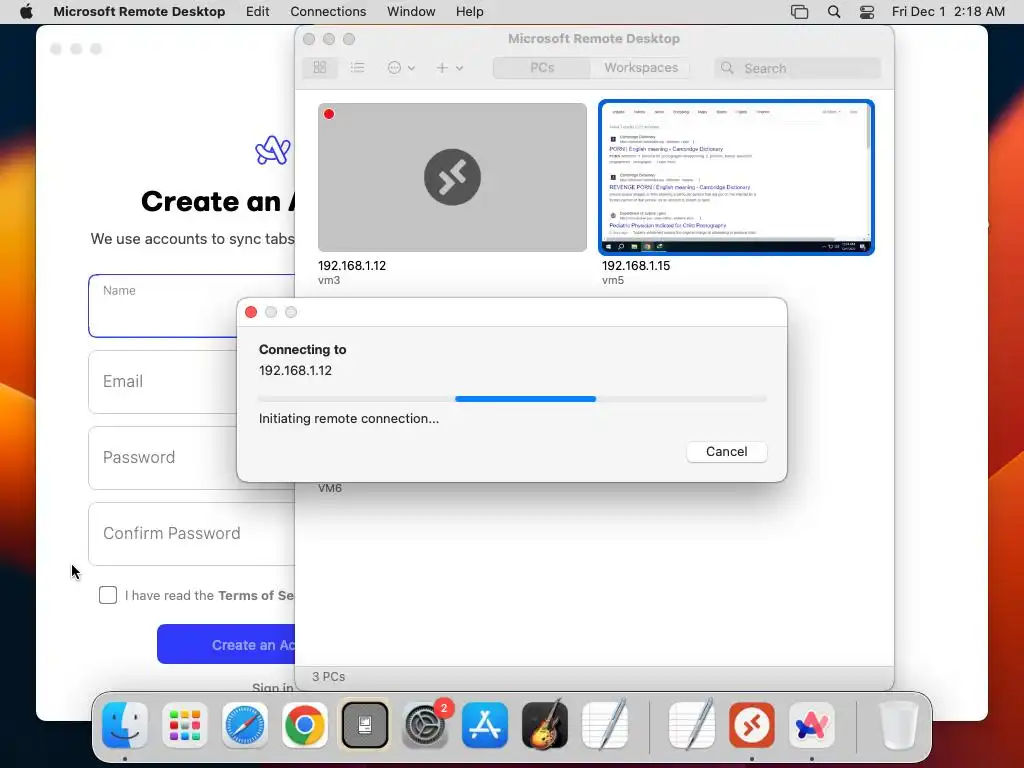Check the I have read the Terms checkbox
Viewport: 1024px width, 768px height.
108,595
